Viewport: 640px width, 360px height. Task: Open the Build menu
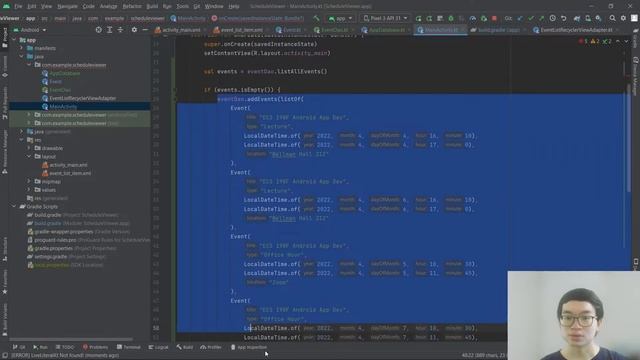click(x=152, y=7)
